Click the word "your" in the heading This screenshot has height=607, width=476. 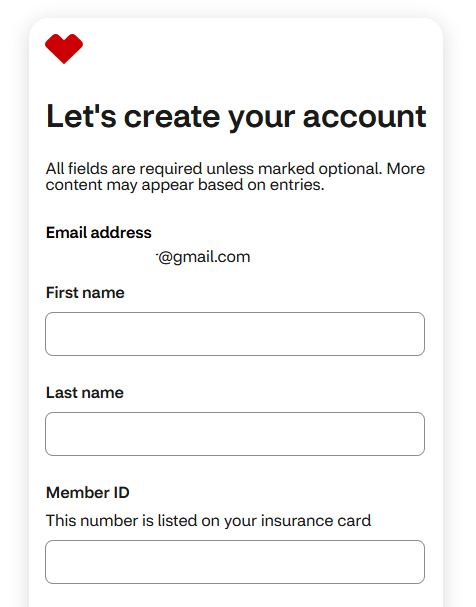[x=262, y=118]
